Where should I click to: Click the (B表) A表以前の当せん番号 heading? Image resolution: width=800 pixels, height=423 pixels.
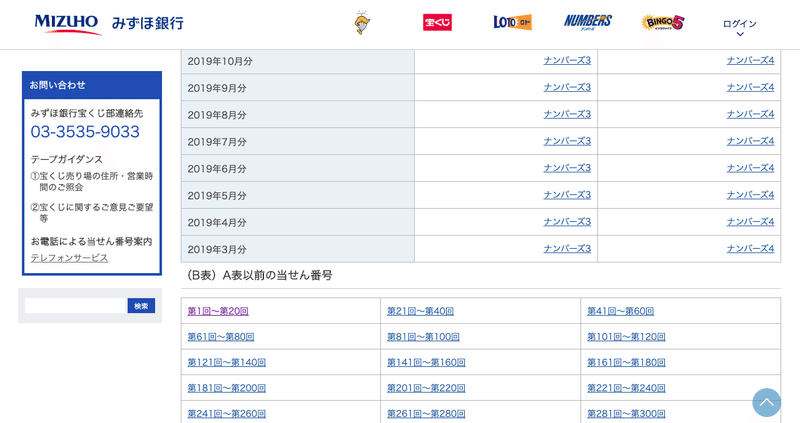pos(259,276)
